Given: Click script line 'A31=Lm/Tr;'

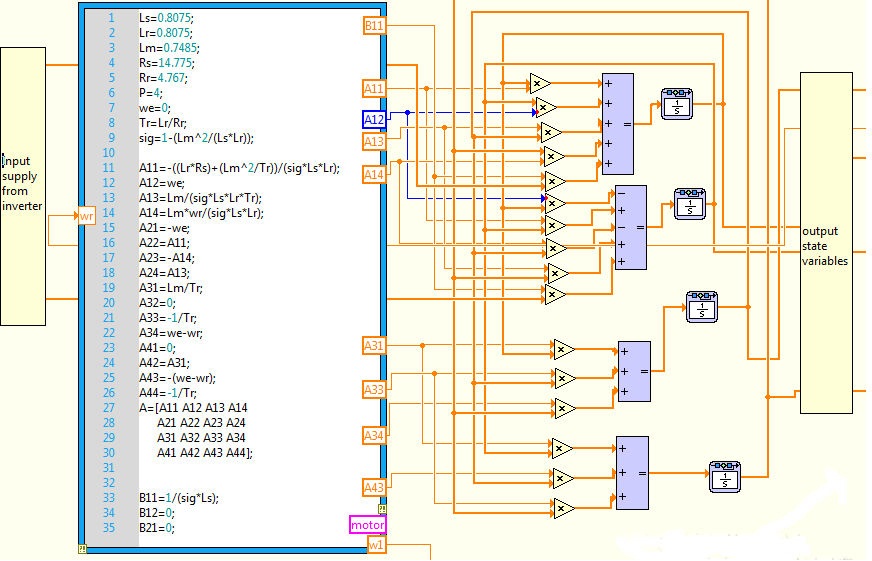Looking at the screenshot, I should point(171,288).
